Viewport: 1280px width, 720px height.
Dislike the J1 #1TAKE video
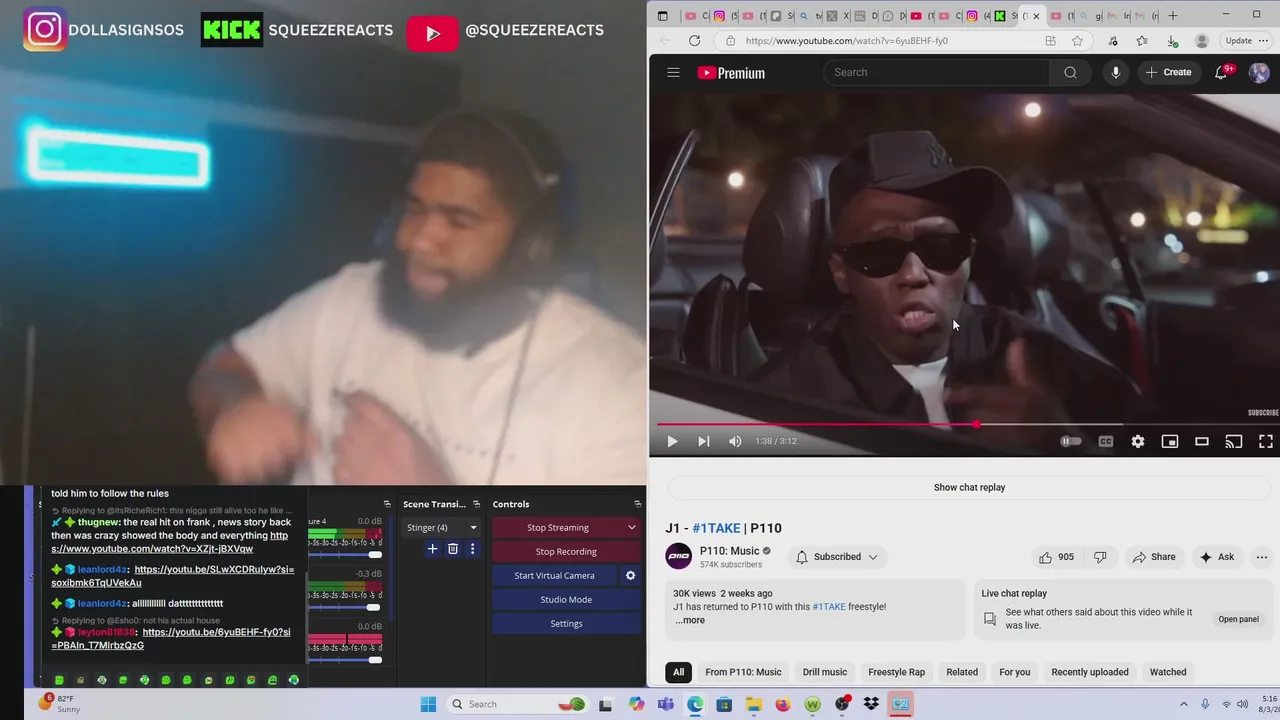click(x=1100, y=557)
